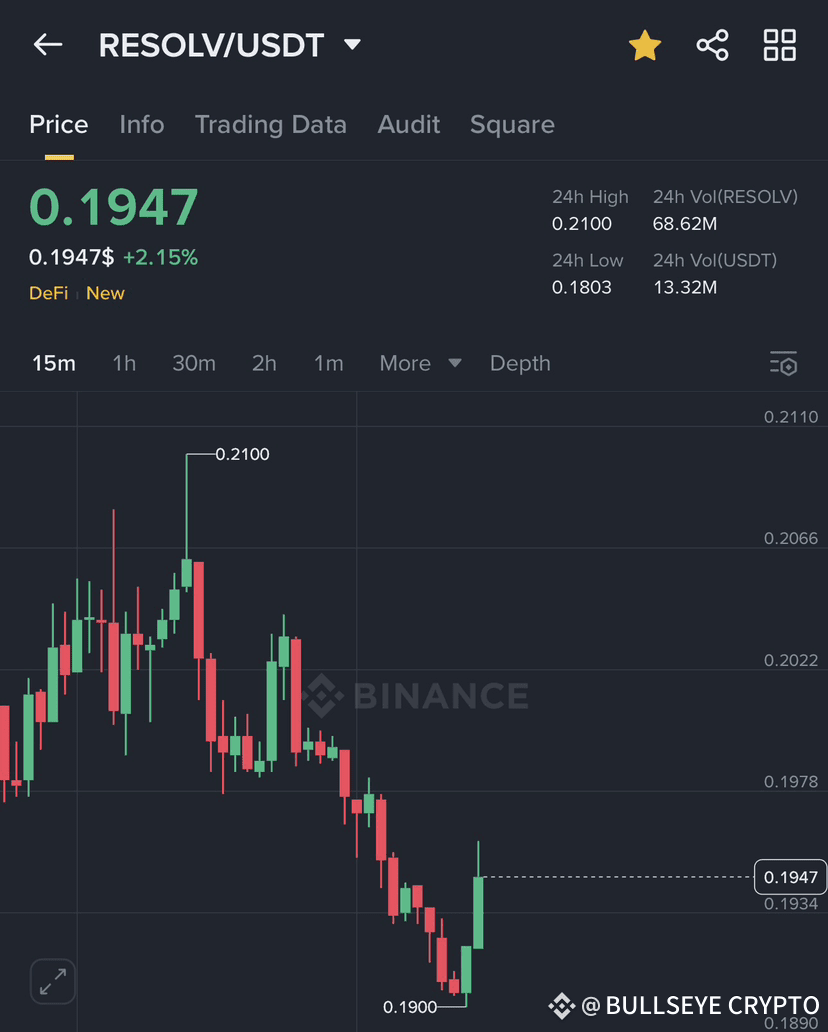Open the Depth chart view

click(x=520, y=363)
